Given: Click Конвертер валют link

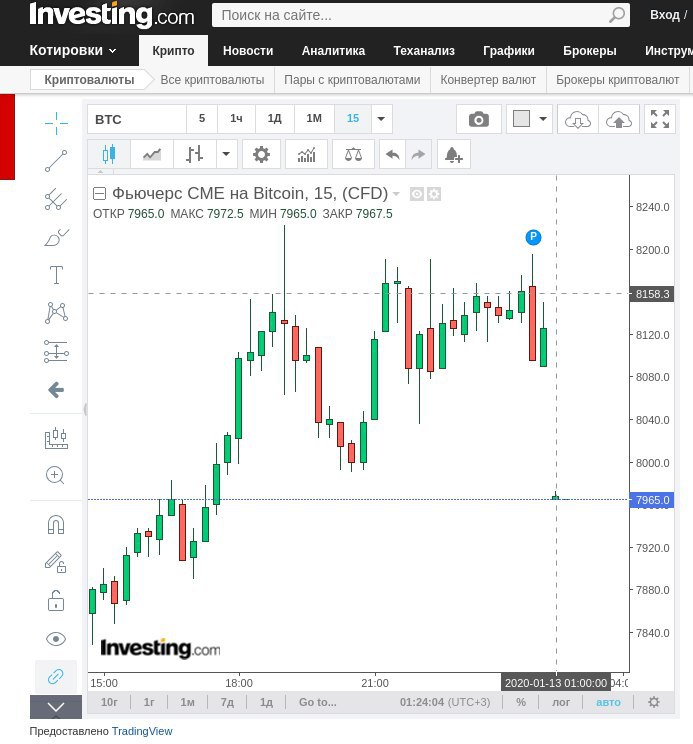Looking at the screenshot, I should point(488,80).
